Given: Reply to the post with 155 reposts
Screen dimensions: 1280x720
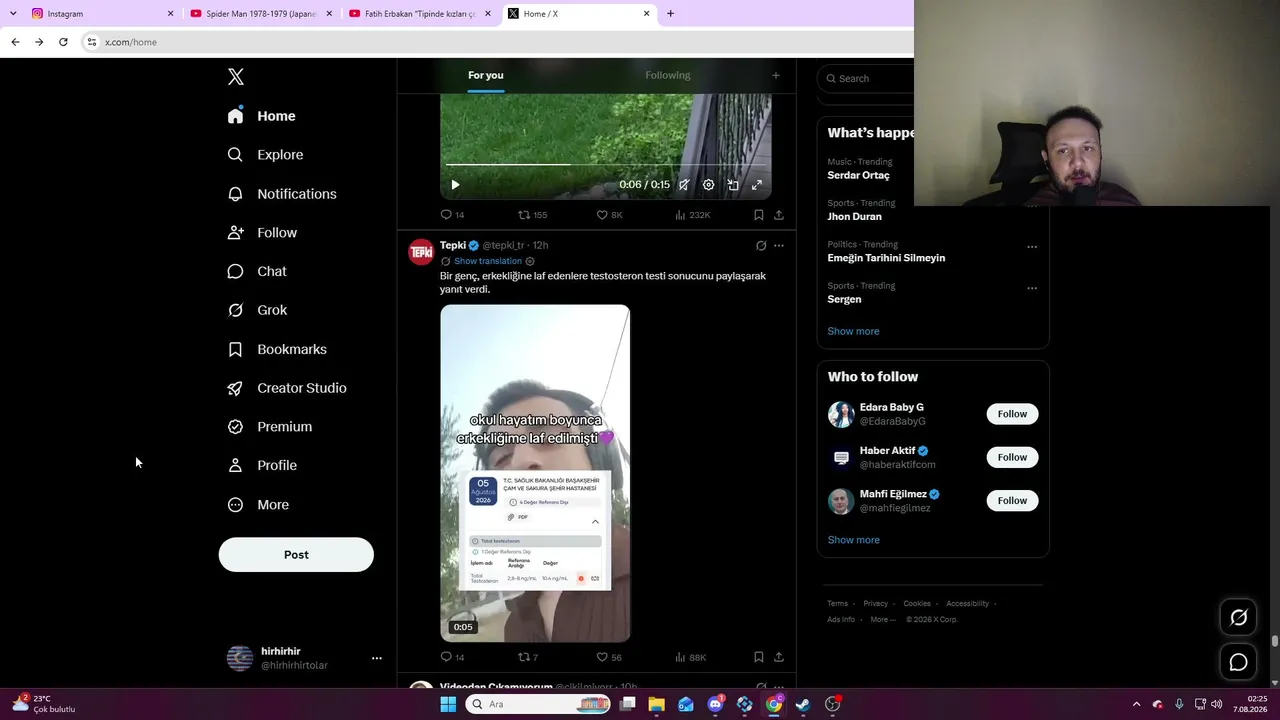Looking at the screenshot, I should (452, 215).
